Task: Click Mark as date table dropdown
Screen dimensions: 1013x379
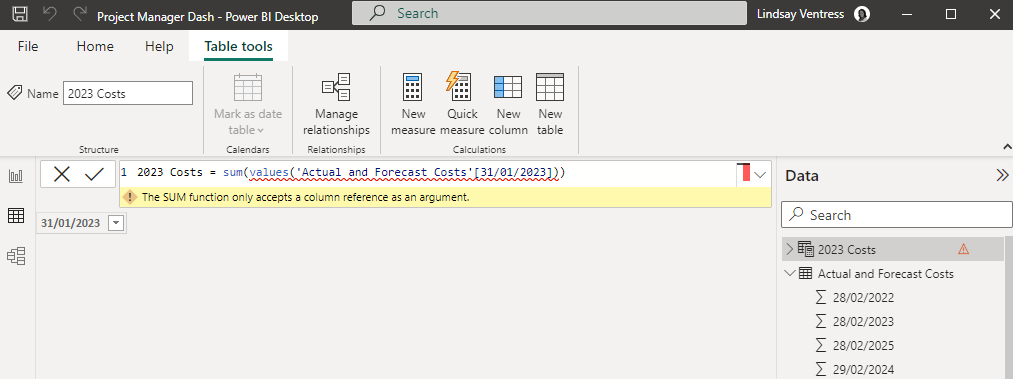Action: (248, 104)
